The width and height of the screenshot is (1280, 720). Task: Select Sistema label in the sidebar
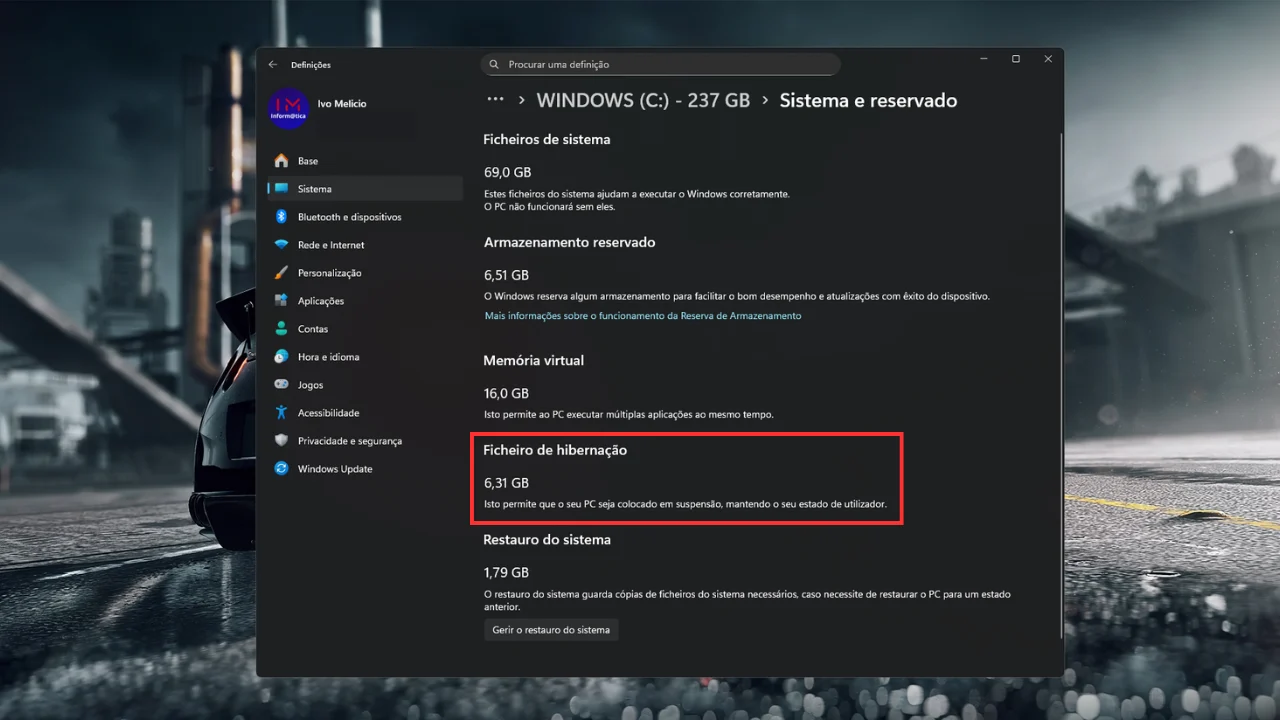[x=315, y=189]
